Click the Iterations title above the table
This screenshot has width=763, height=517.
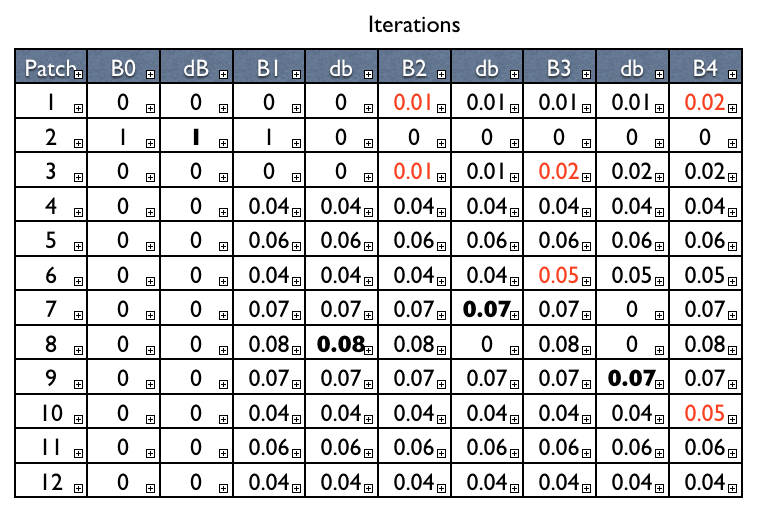(x=414, y=24)
